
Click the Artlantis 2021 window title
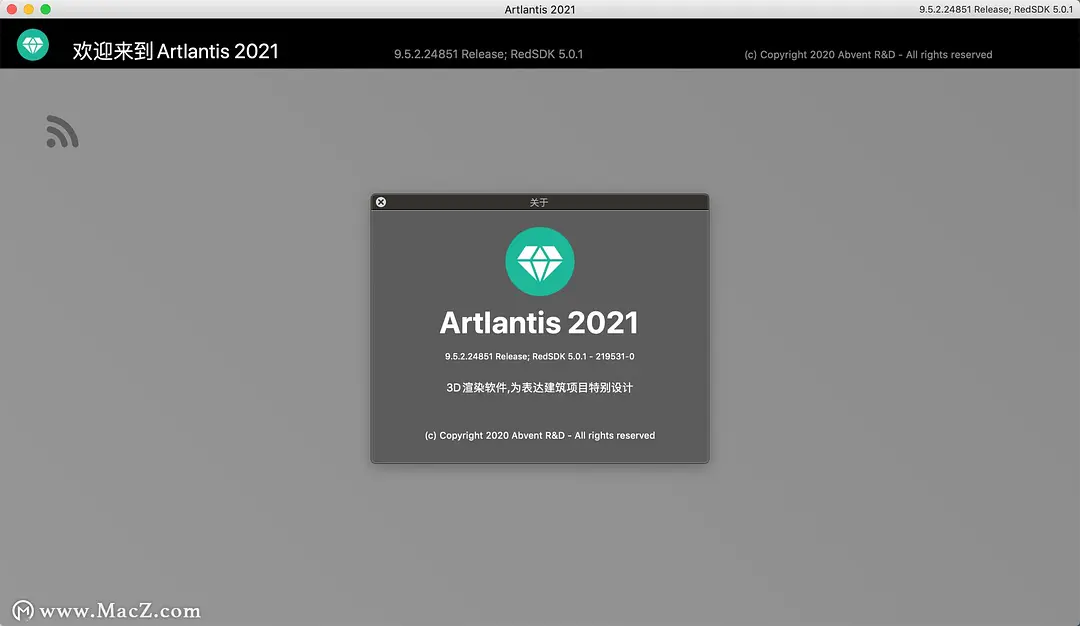coord(539,10)
